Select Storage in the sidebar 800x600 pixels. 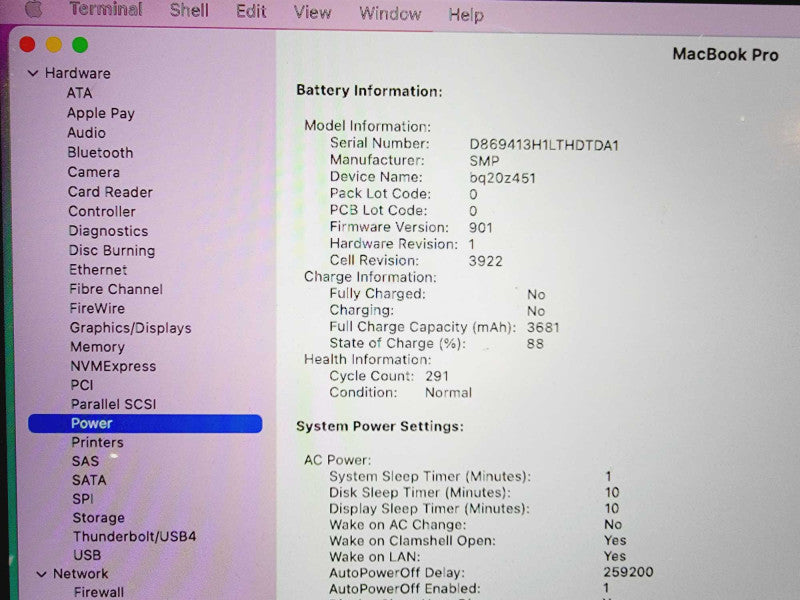pos(98,518)
